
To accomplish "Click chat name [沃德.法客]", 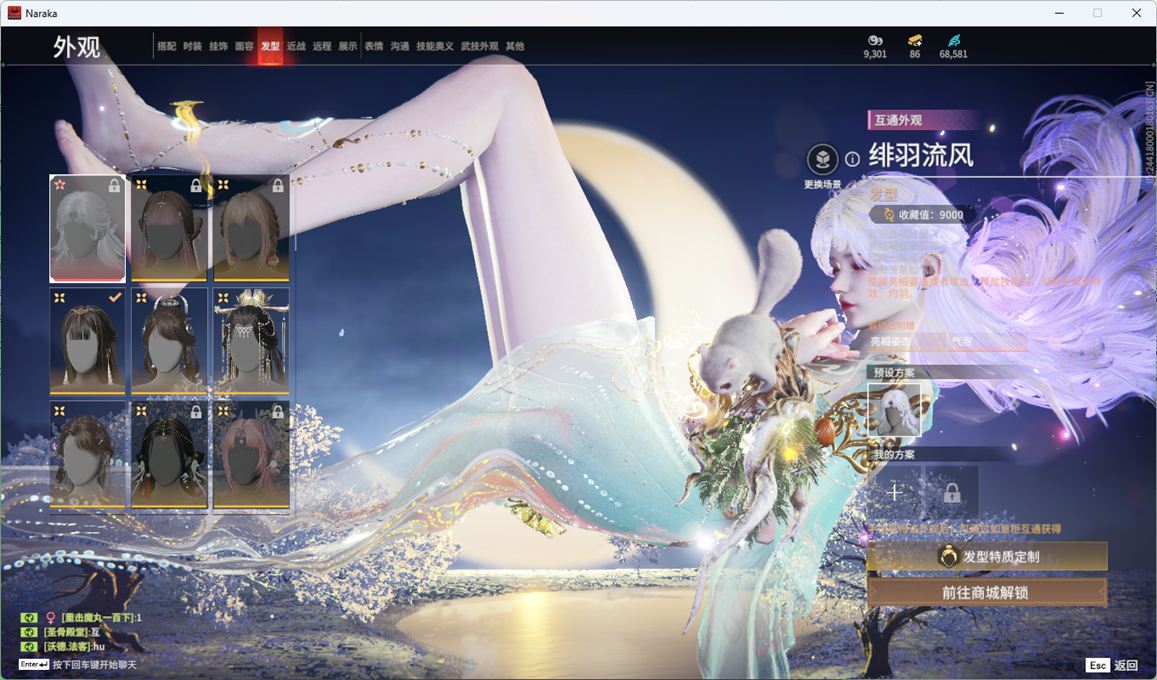I will [x=66, y=646].
